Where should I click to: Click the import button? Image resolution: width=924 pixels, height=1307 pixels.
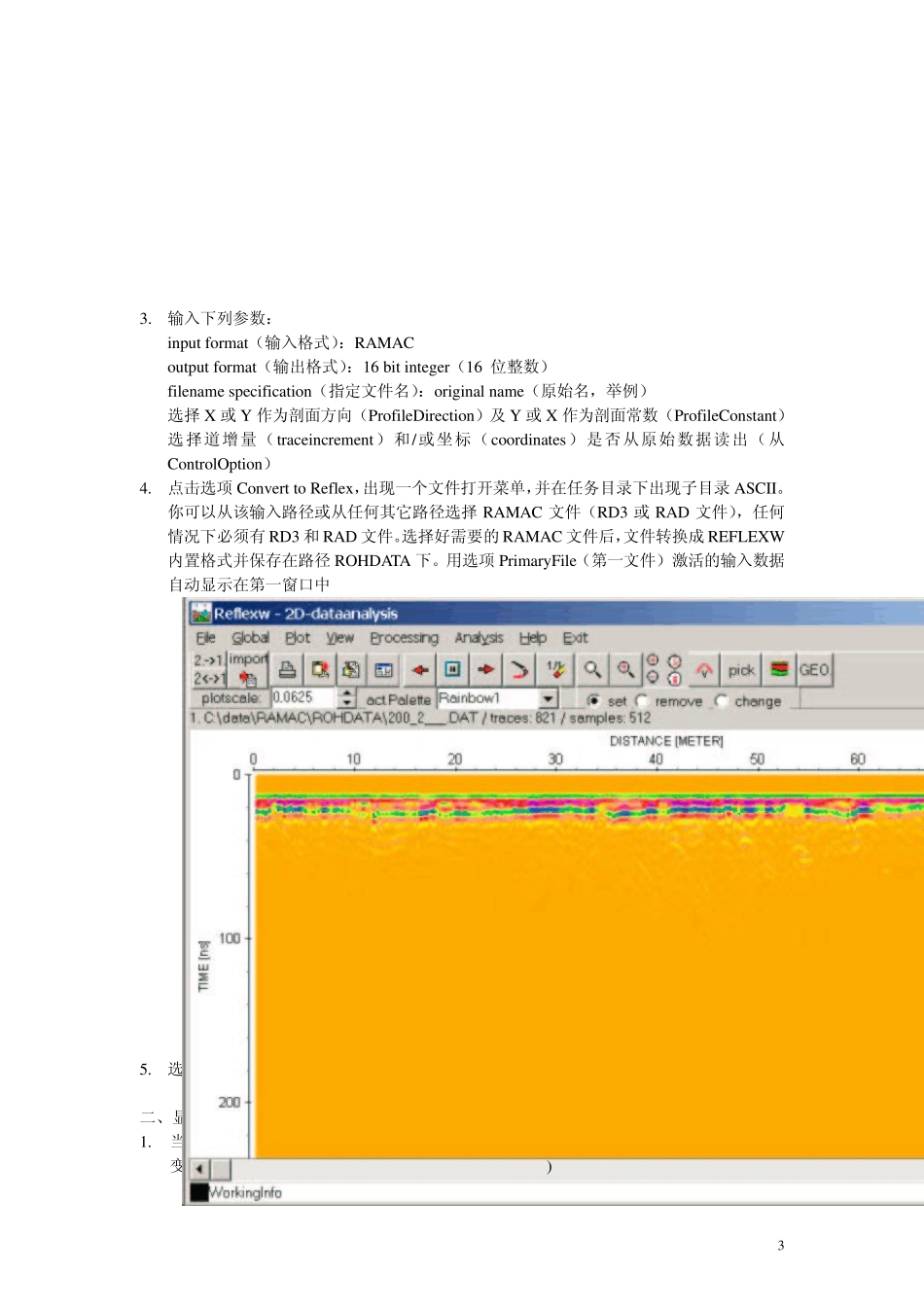248,669
